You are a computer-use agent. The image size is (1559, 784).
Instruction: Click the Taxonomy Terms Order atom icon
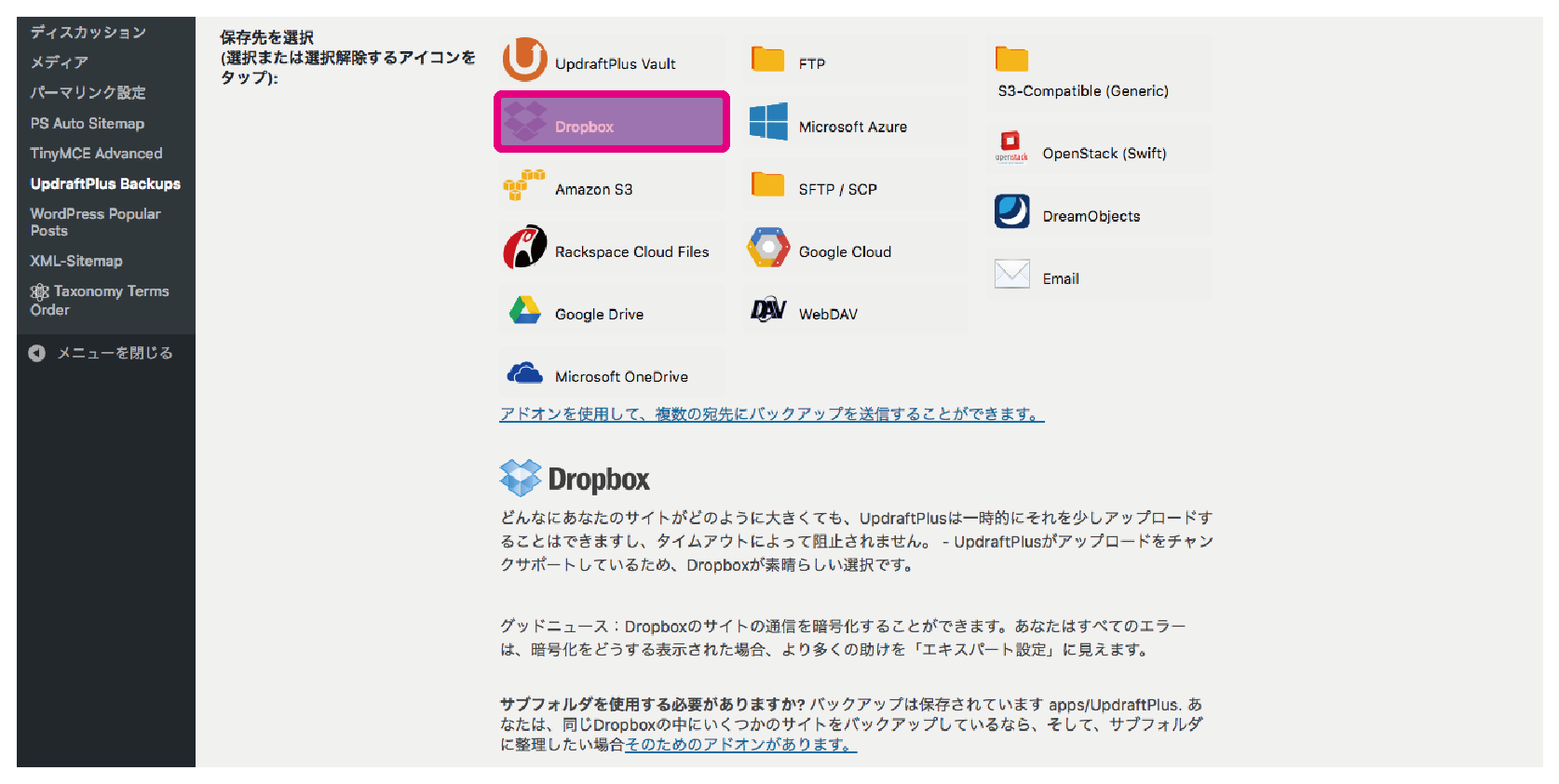click(x=39, y=292)
